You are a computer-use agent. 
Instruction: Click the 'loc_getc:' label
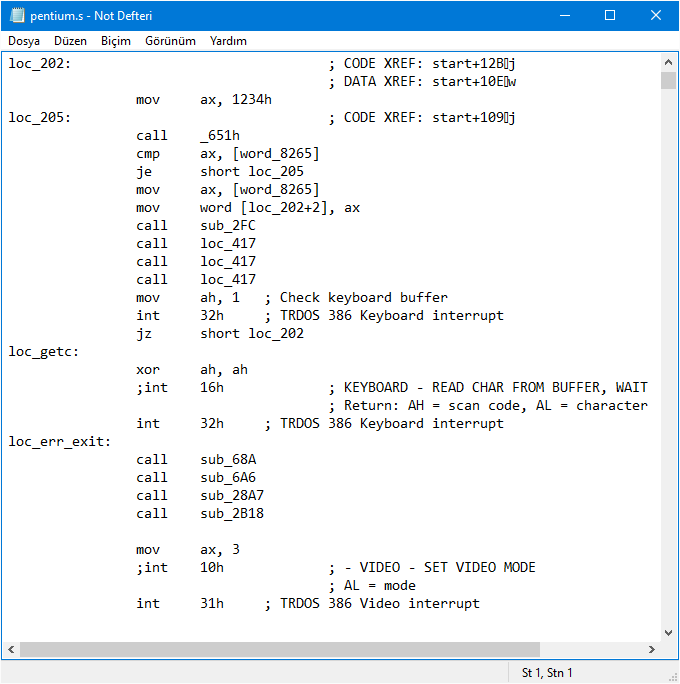coord(44,352)
